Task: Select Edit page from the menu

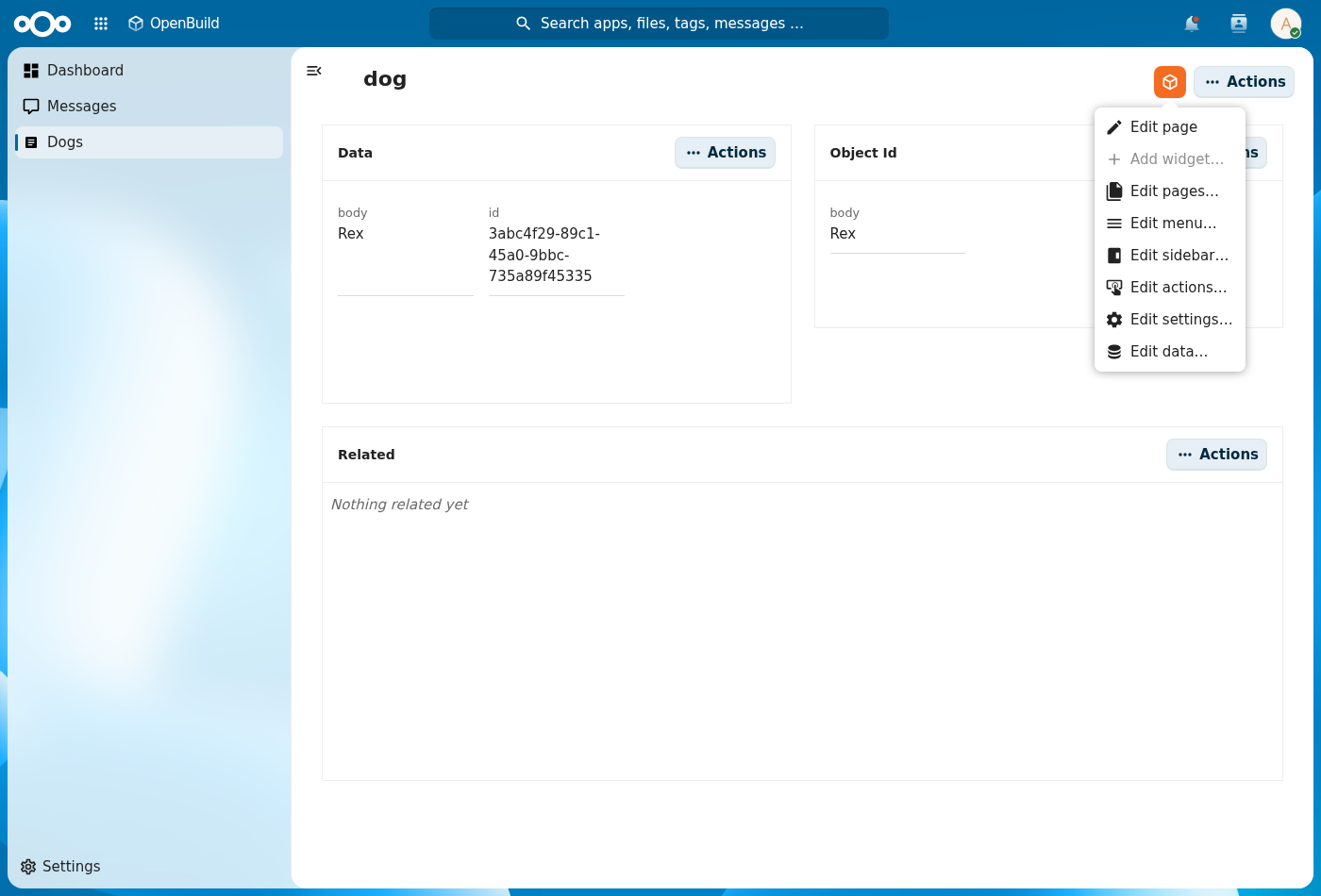Action: [x=1170, y=127]
